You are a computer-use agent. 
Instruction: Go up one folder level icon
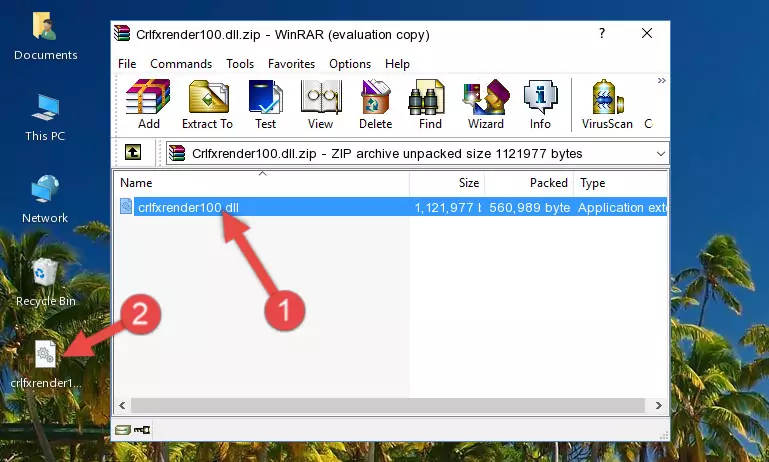tap(133, 153)
